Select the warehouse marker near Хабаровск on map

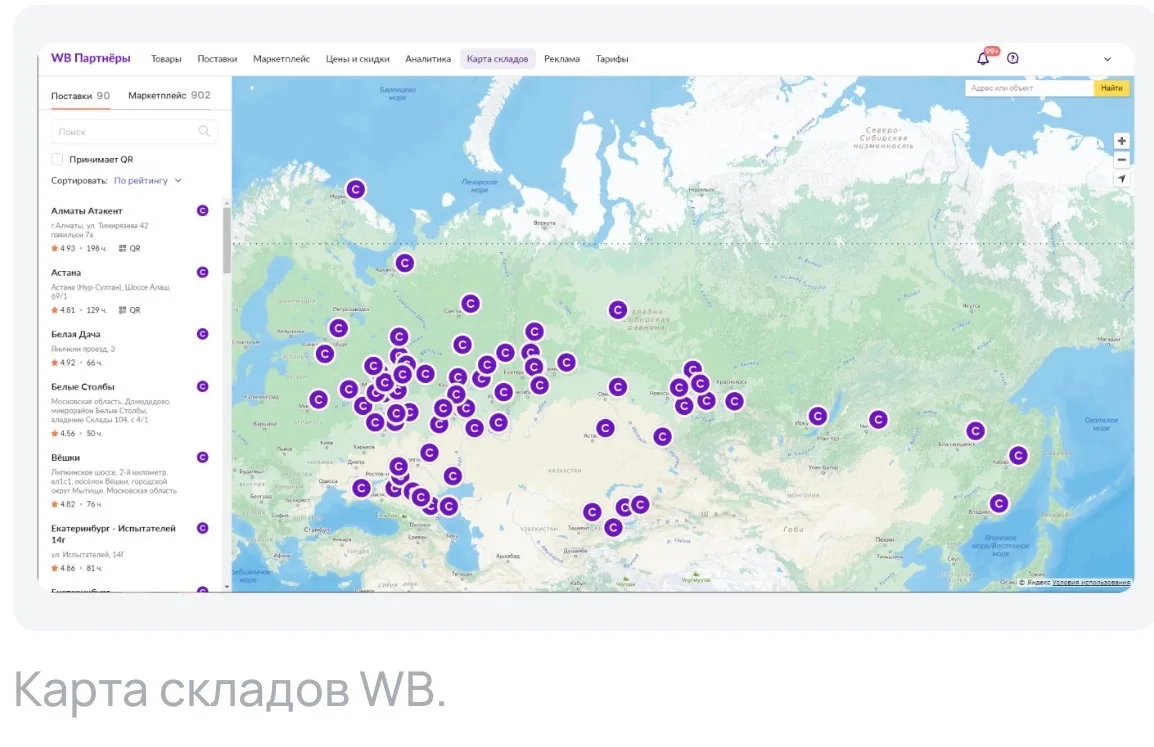click(x=1018, y=456)
